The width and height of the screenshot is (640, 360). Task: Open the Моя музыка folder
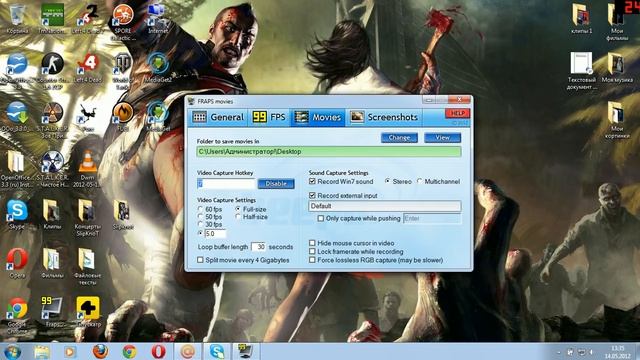(x=617, y=68)
